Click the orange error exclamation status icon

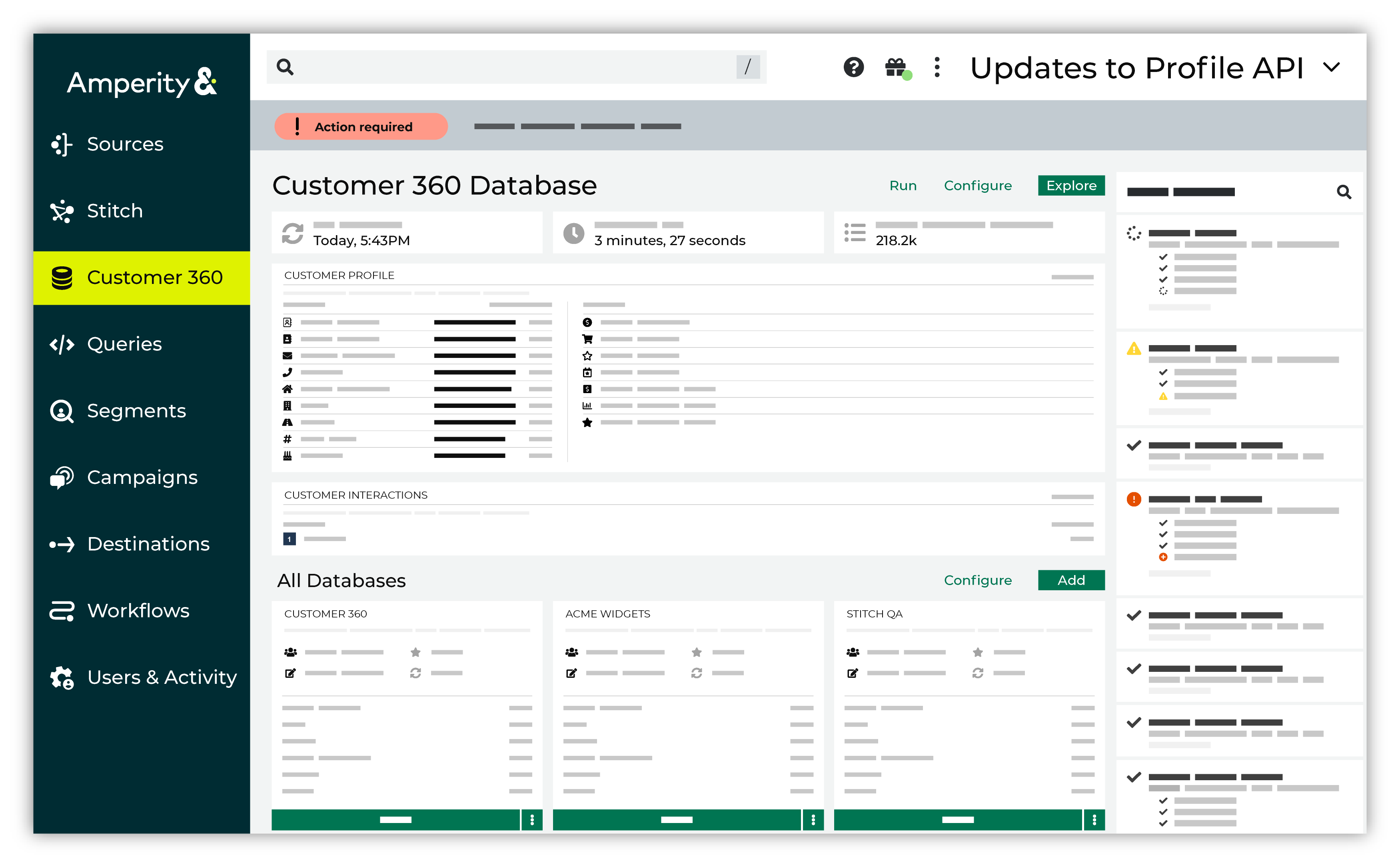tap(1133, 499)
